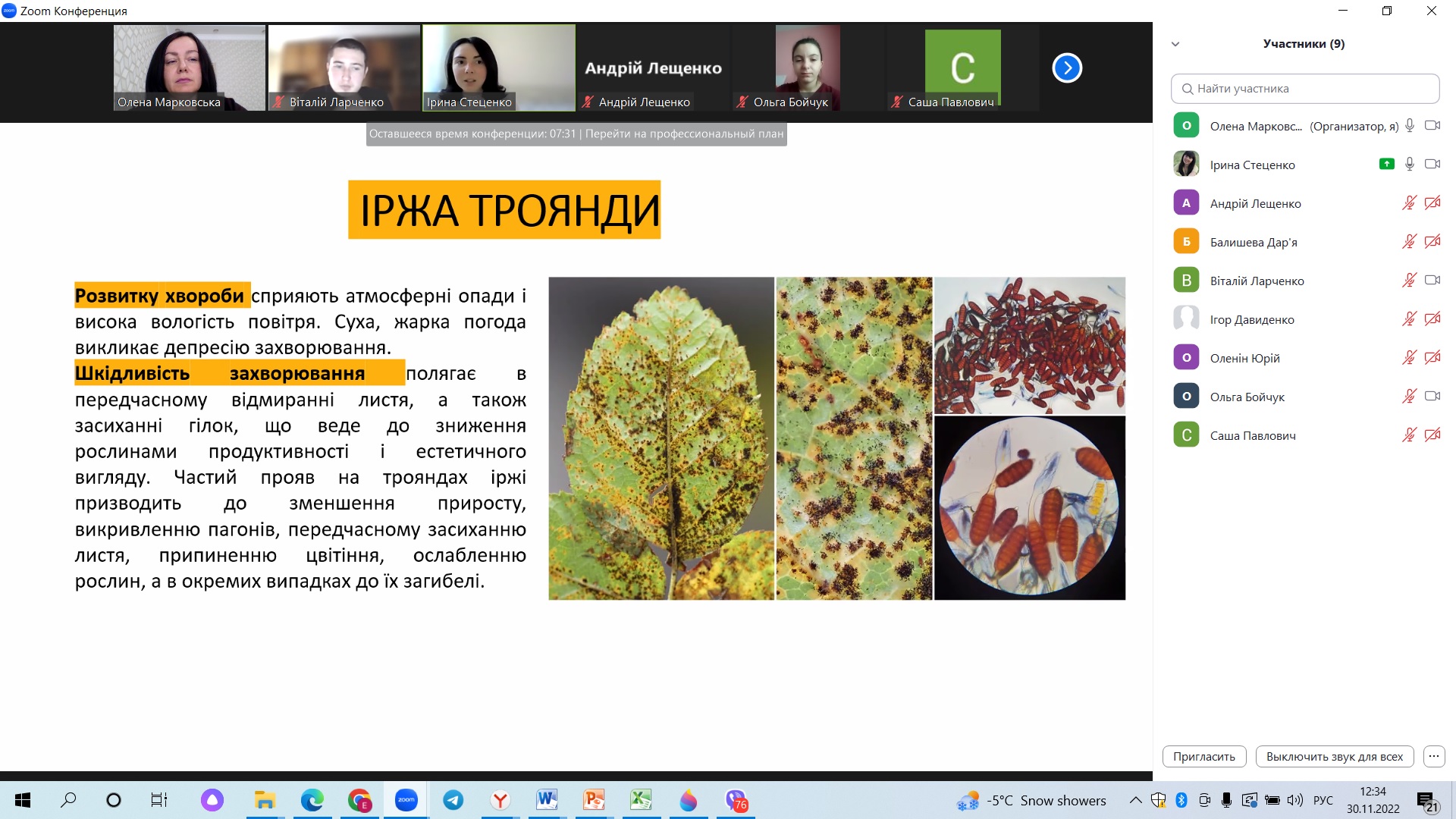
Task: Unmute Віталій Ларченко in participants list
Action: click(x=1410, y=281)
